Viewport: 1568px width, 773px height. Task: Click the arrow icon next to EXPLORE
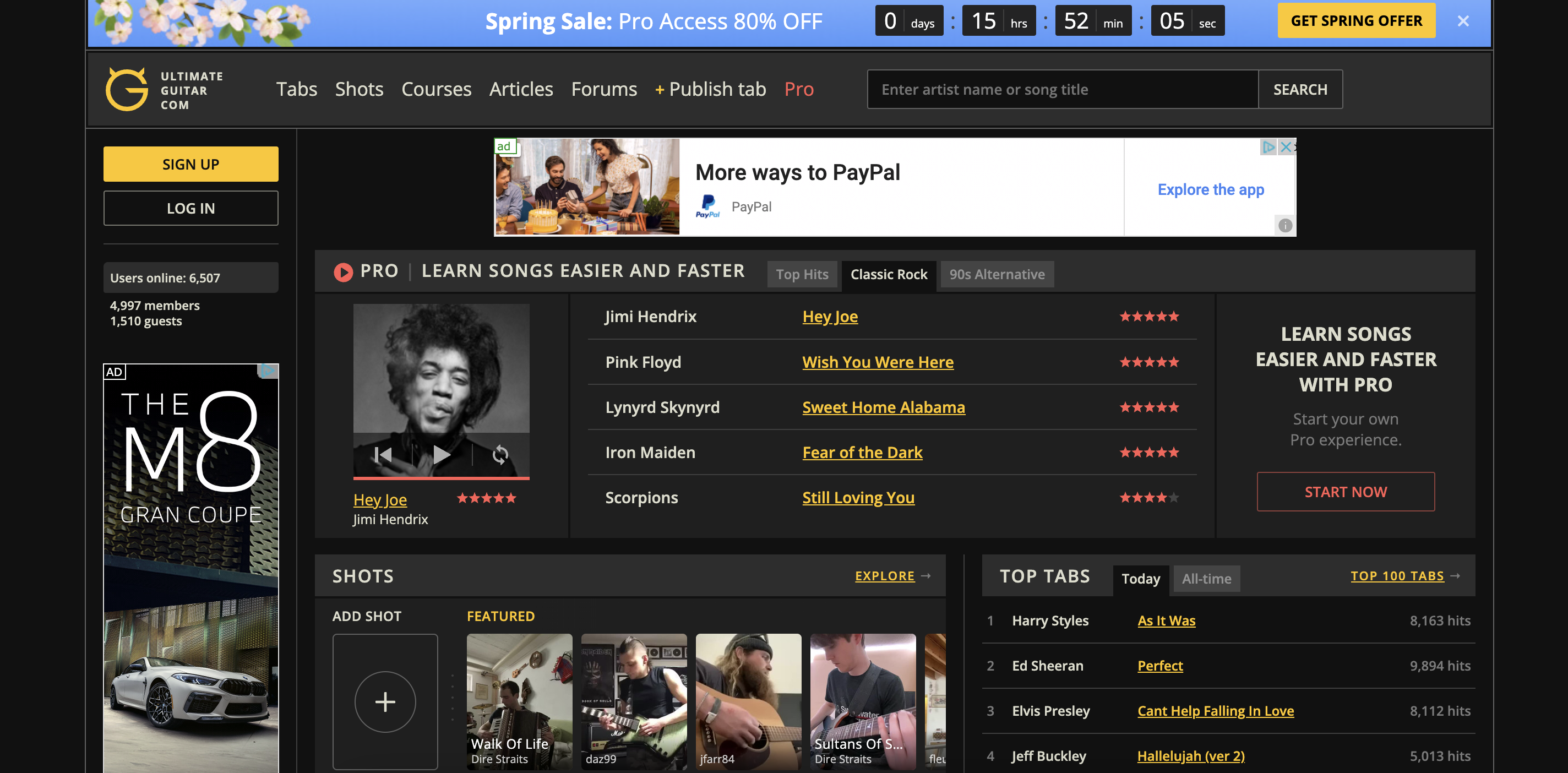click(x=926, y=576)
